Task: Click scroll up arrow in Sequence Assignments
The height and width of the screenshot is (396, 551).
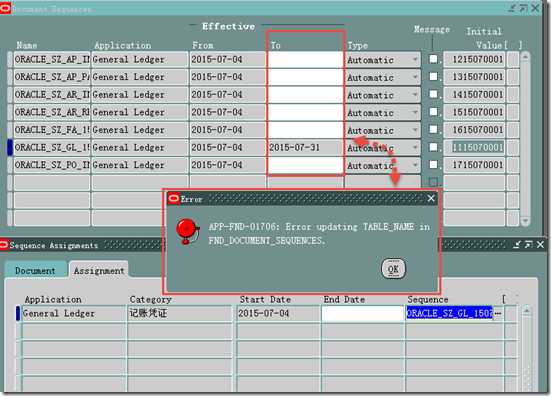Action: [526, 310]
